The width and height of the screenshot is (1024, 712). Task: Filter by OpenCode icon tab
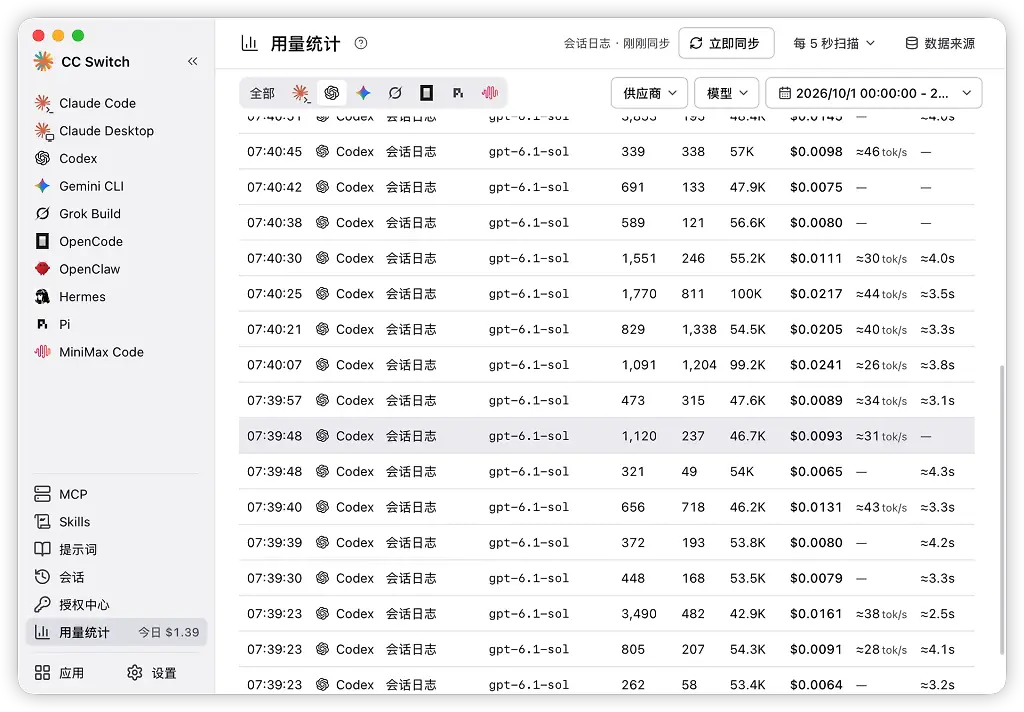[x=426, y=93]
